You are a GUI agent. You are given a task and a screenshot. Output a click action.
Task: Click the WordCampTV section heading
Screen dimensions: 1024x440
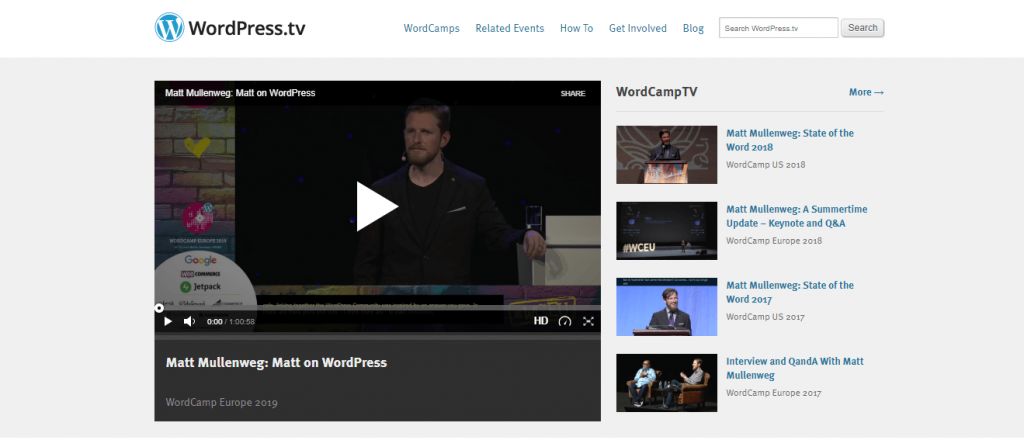click(656, 92)
